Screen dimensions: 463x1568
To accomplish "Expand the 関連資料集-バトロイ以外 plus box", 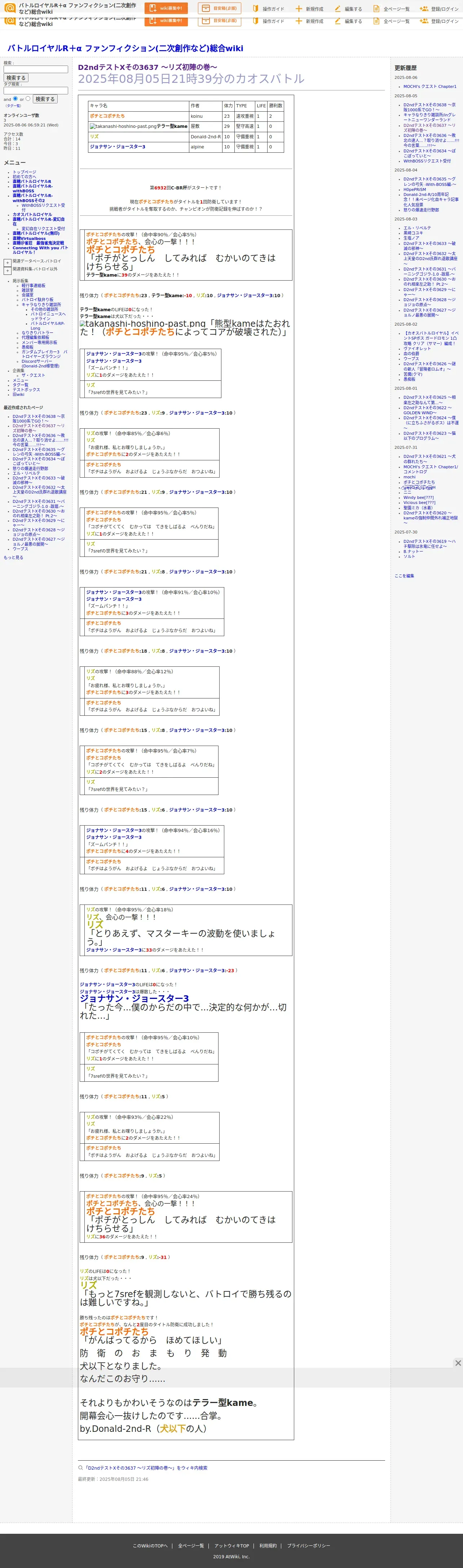I will coord(7,270).
